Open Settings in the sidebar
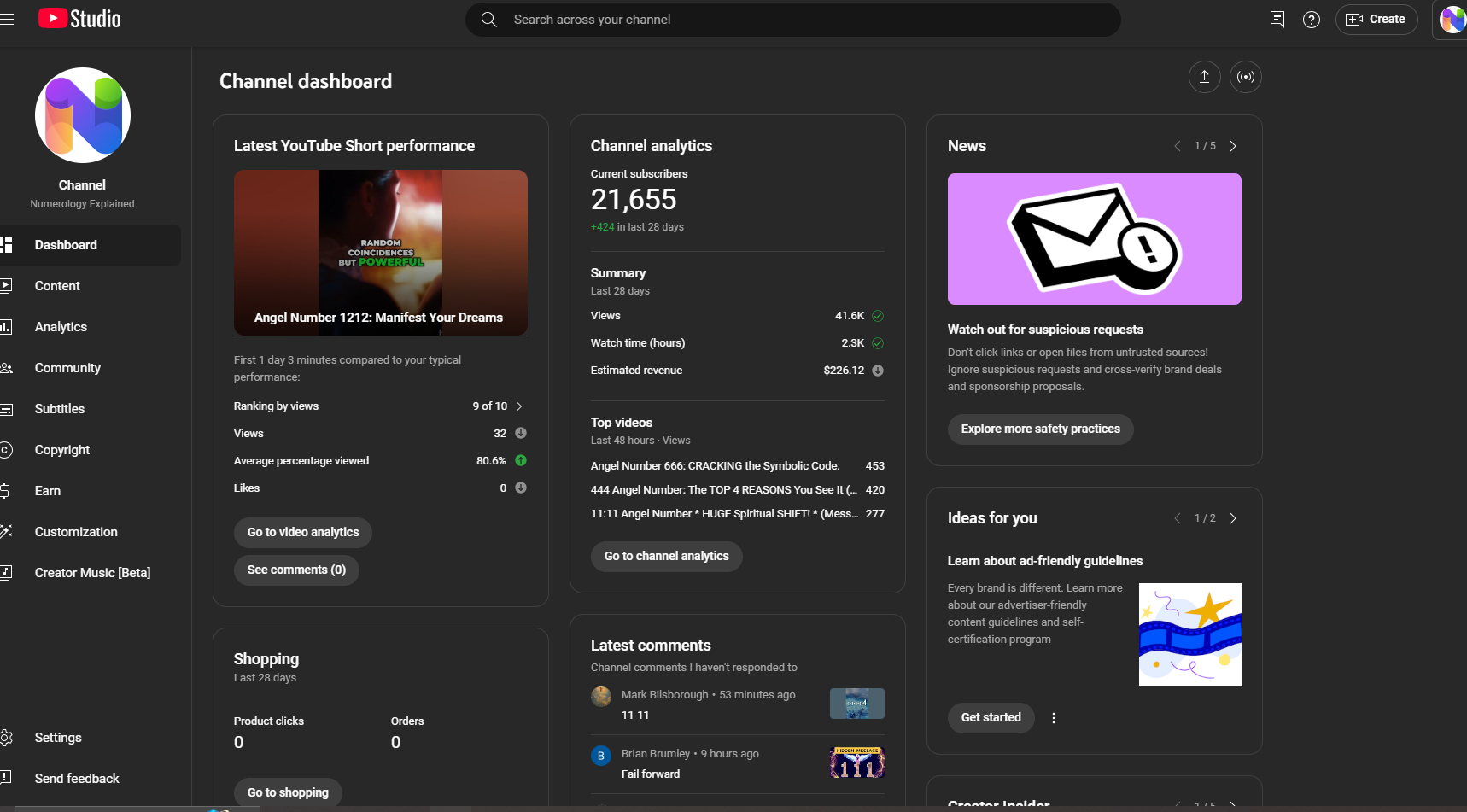 point(90,738)
